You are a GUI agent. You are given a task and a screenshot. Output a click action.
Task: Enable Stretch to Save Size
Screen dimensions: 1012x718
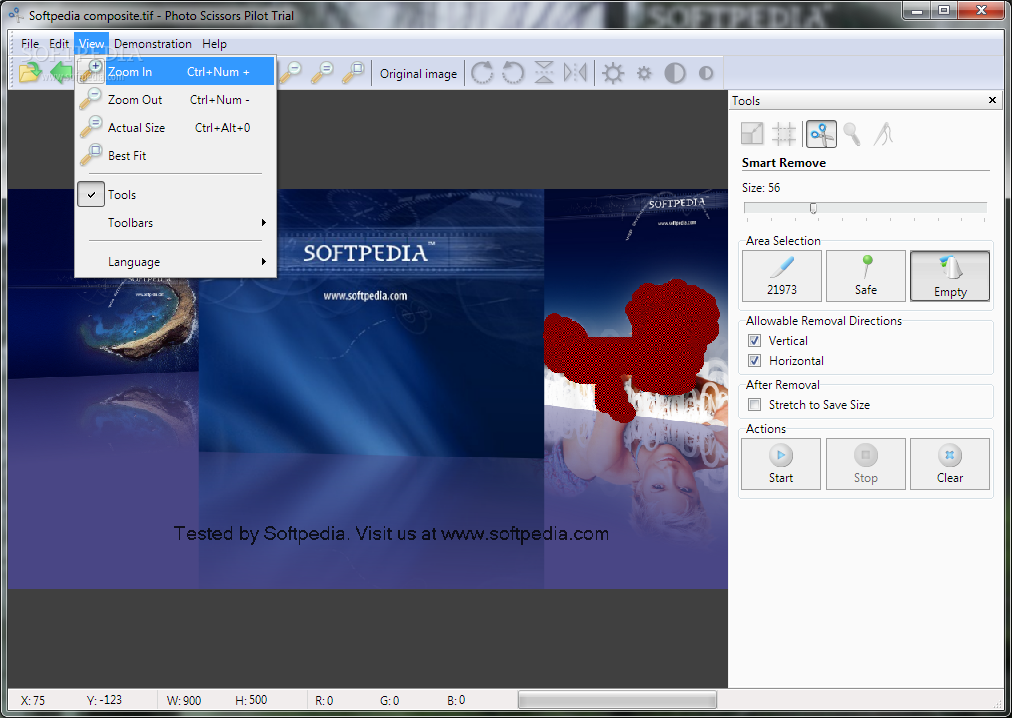coord(754,405)
